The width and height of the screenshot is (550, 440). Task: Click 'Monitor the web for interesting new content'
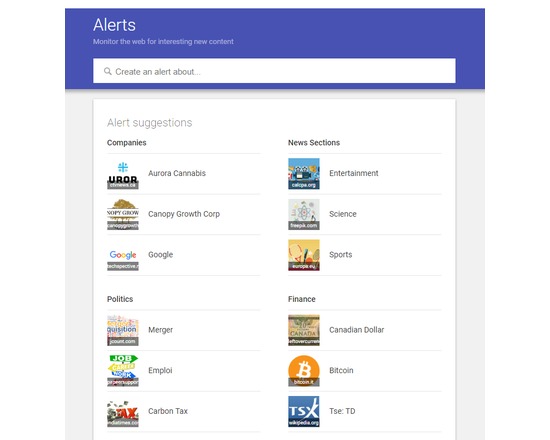click(163, 41)
